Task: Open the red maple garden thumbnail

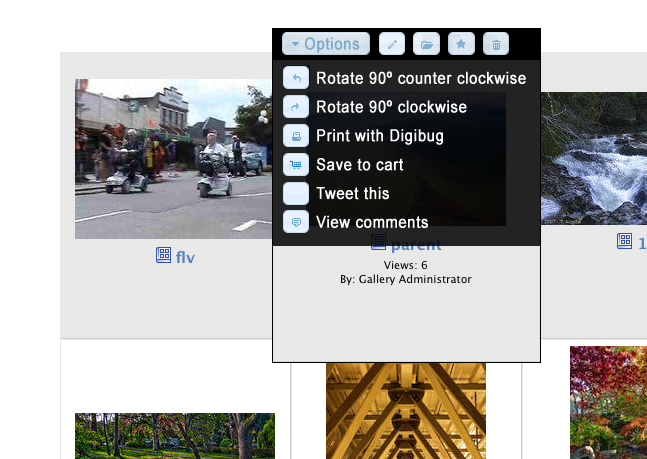Action: (x=608, y=402)
